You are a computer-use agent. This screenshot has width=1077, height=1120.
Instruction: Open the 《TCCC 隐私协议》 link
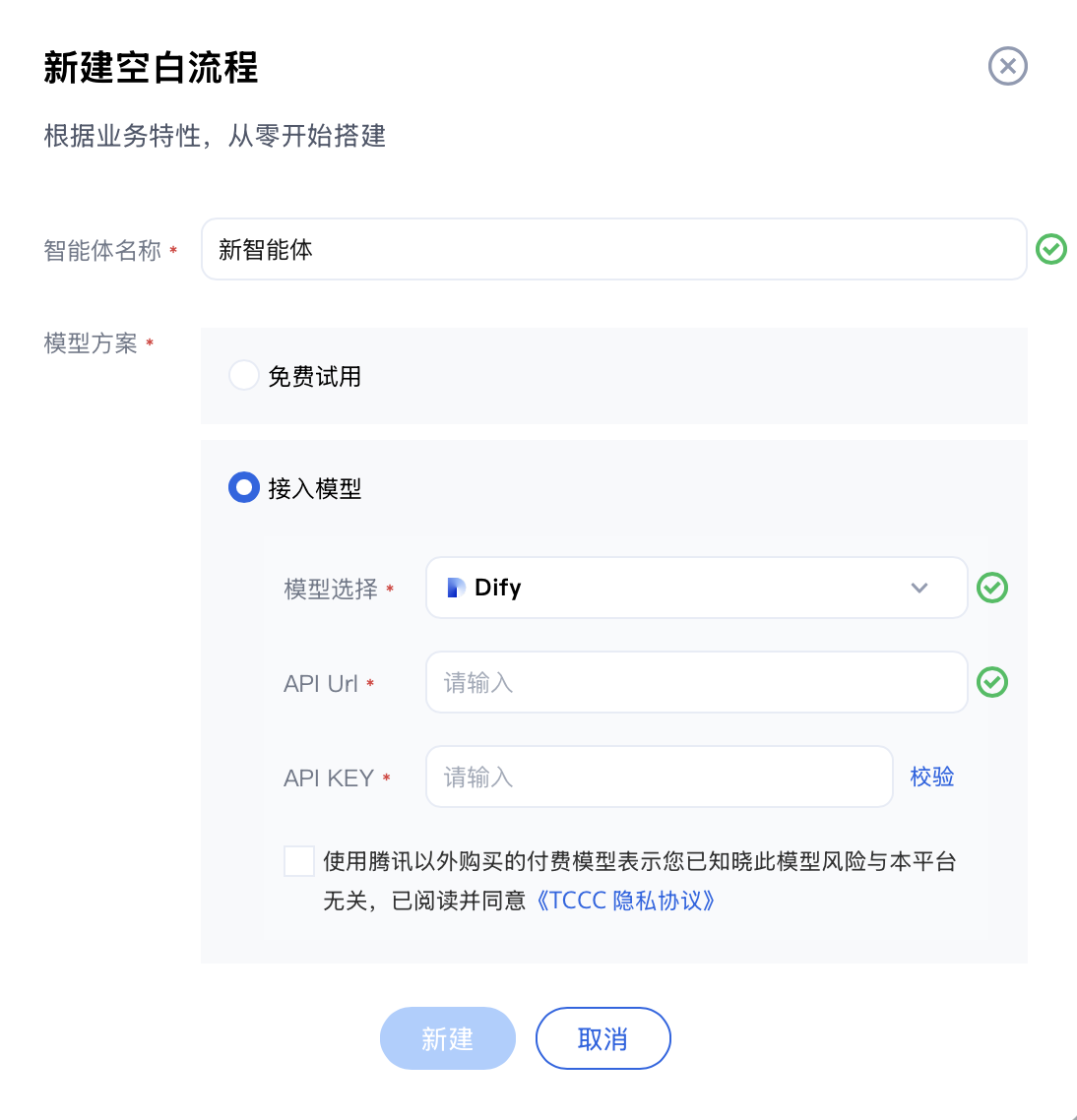click(624, 901)
